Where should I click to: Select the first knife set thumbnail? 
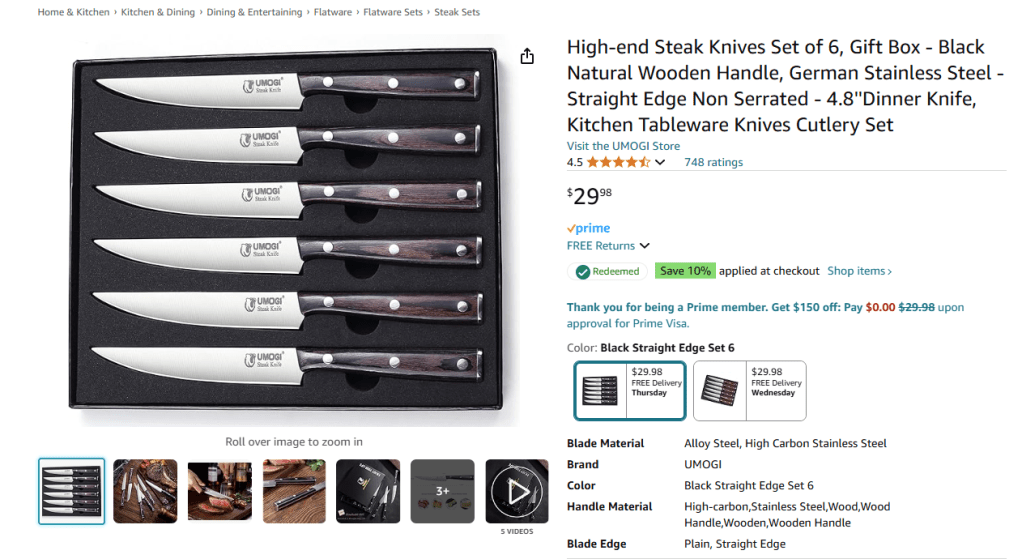tap(71, 491)
